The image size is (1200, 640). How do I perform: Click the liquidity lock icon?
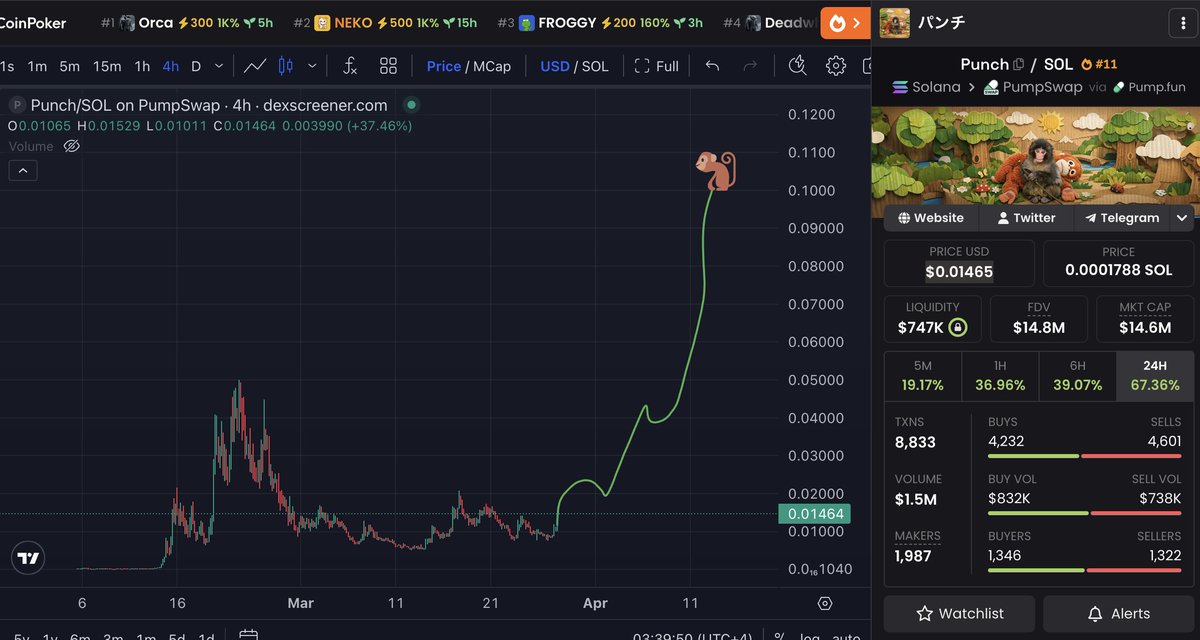click(958, 327)
